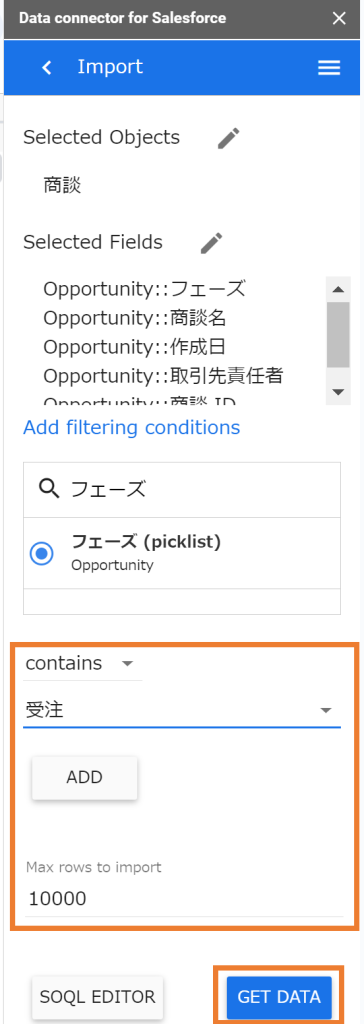
Task: Select Opportunity::取引先責任者 in the fields list
Action: pos(163,376)
